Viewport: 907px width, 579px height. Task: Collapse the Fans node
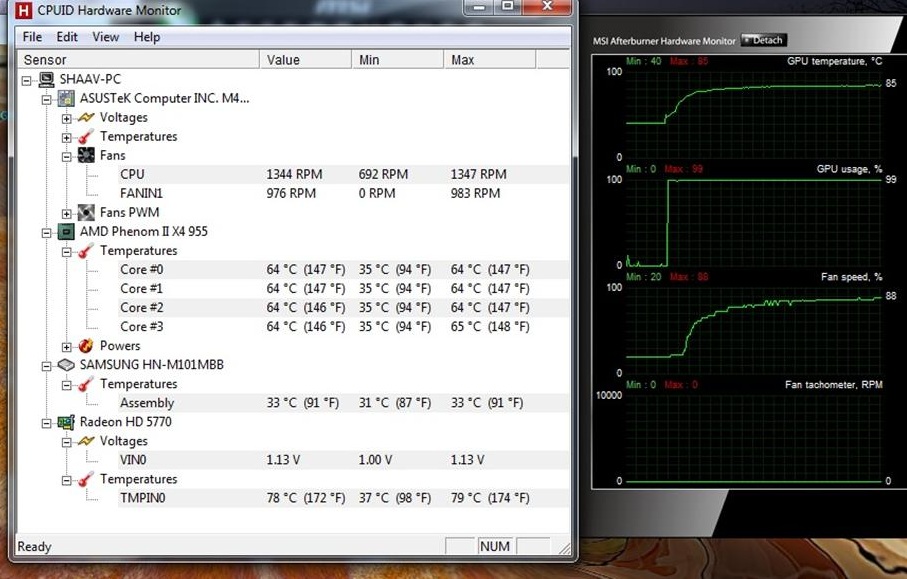66,157
